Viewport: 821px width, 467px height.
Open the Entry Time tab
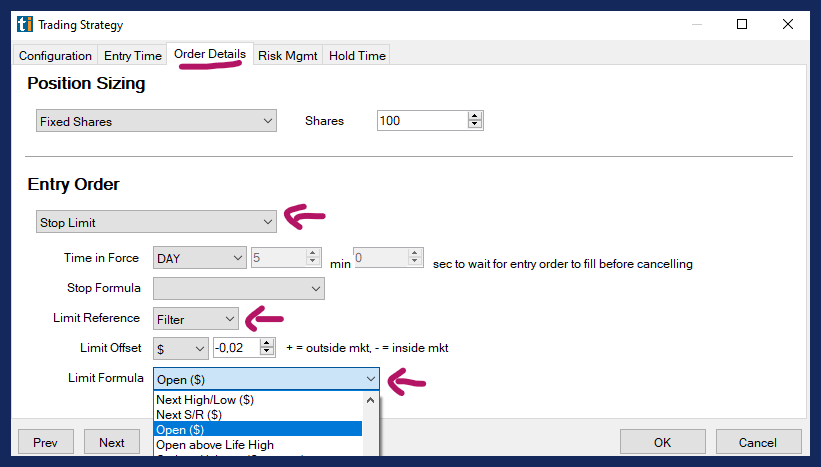133,56
